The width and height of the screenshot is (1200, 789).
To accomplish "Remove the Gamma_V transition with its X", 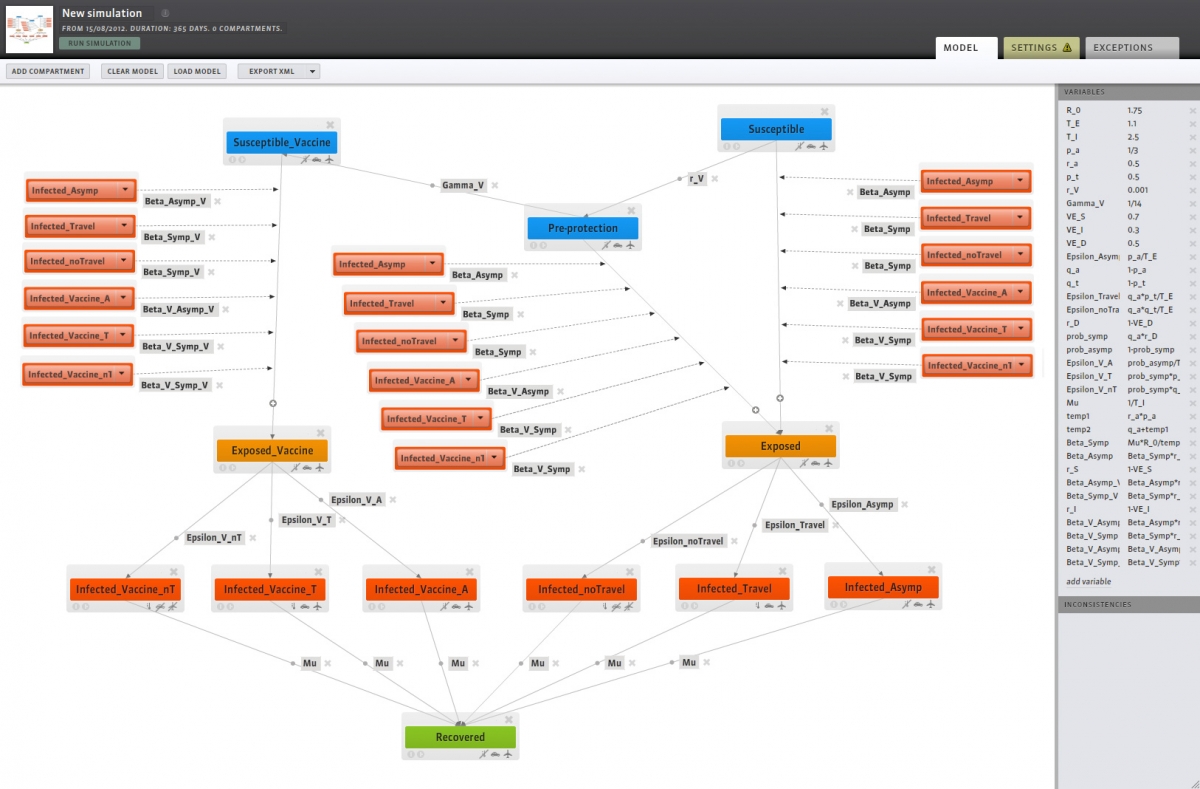I will [x=494, y=185].
